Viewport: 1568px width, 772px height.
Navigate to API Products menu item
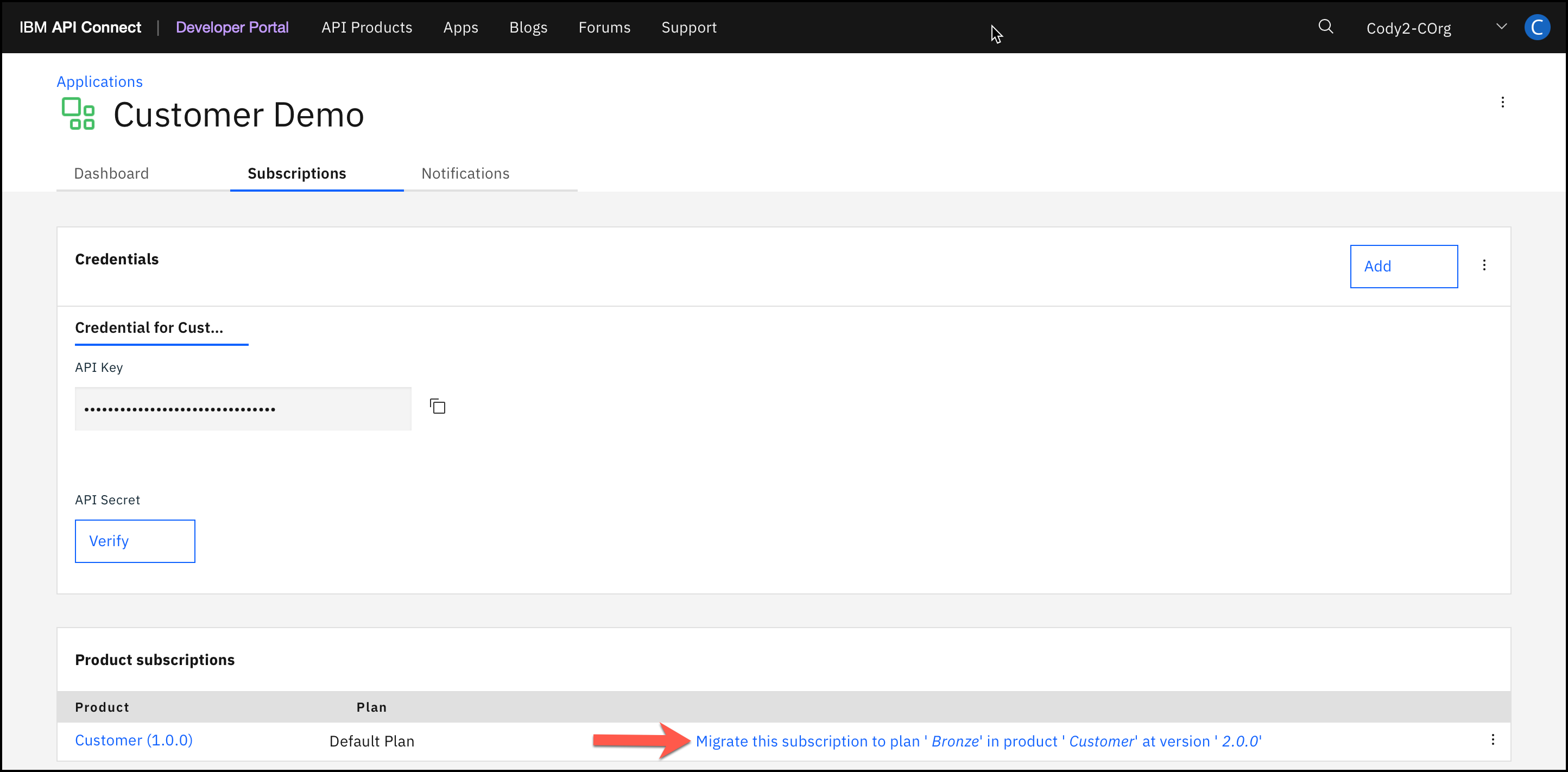tap(367, 27)
